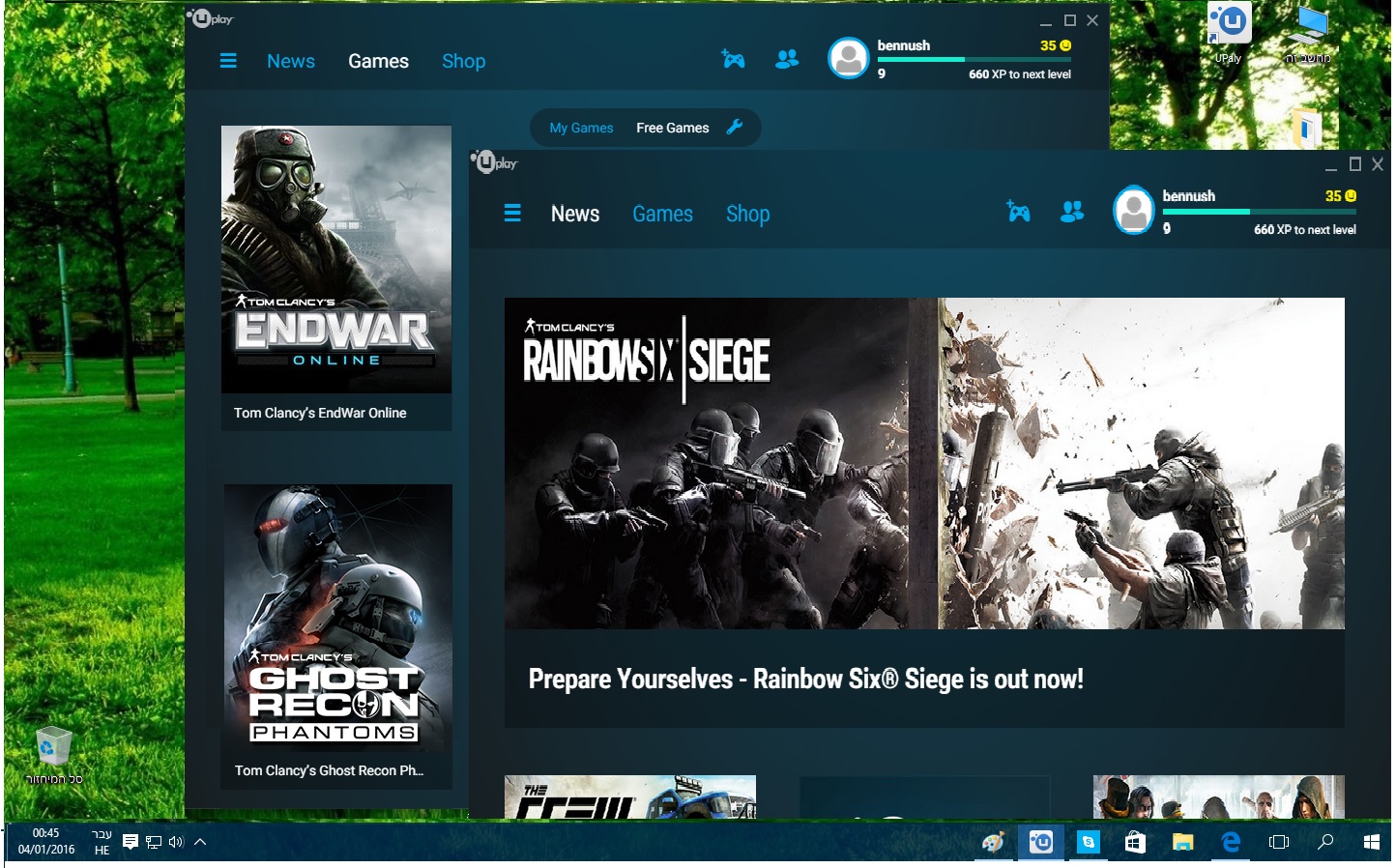1396x868 pixels.
Task: Open taskbar search magnifier
Action: click(x=1325, y=842)
